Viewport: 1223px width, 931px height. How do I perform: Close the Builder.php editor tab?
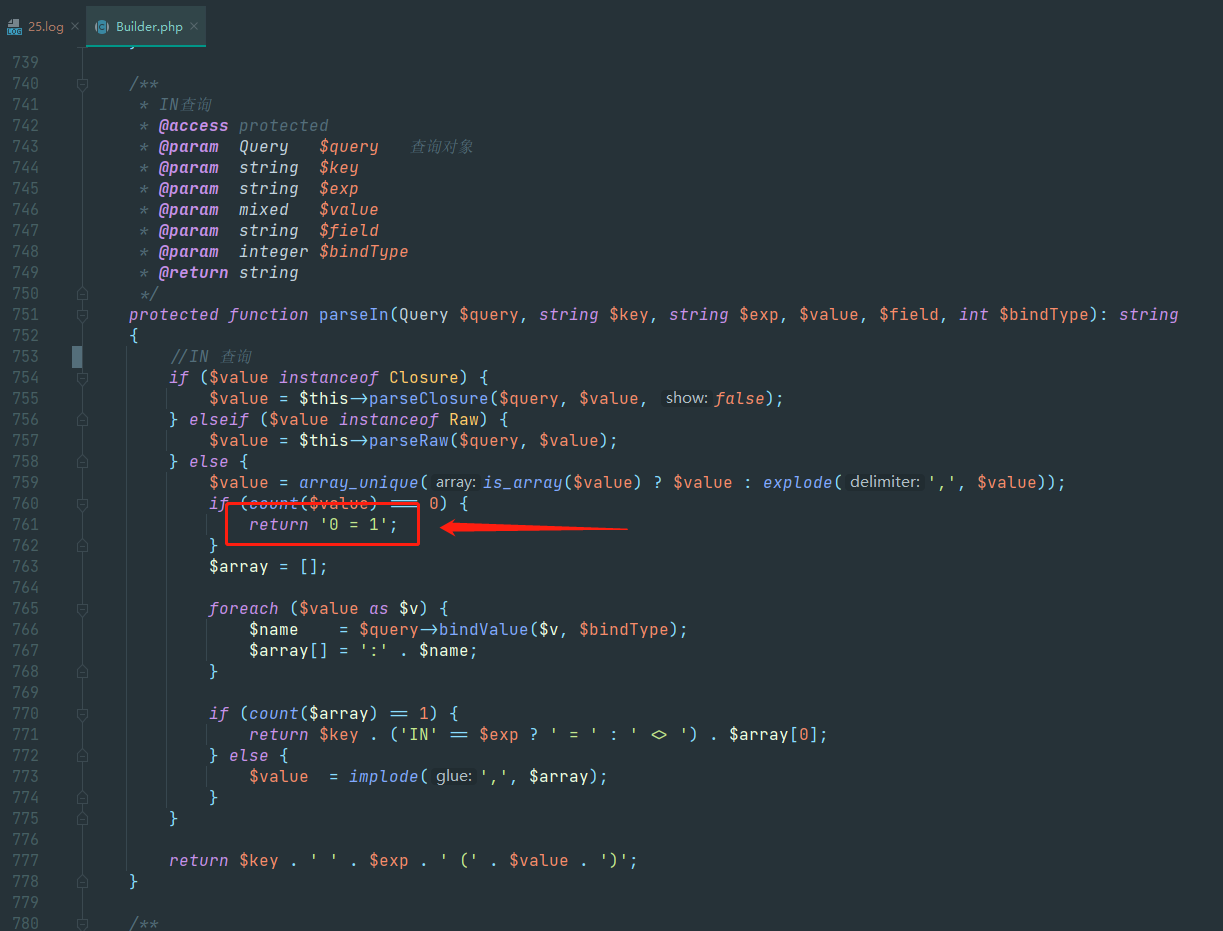point(193,27)
